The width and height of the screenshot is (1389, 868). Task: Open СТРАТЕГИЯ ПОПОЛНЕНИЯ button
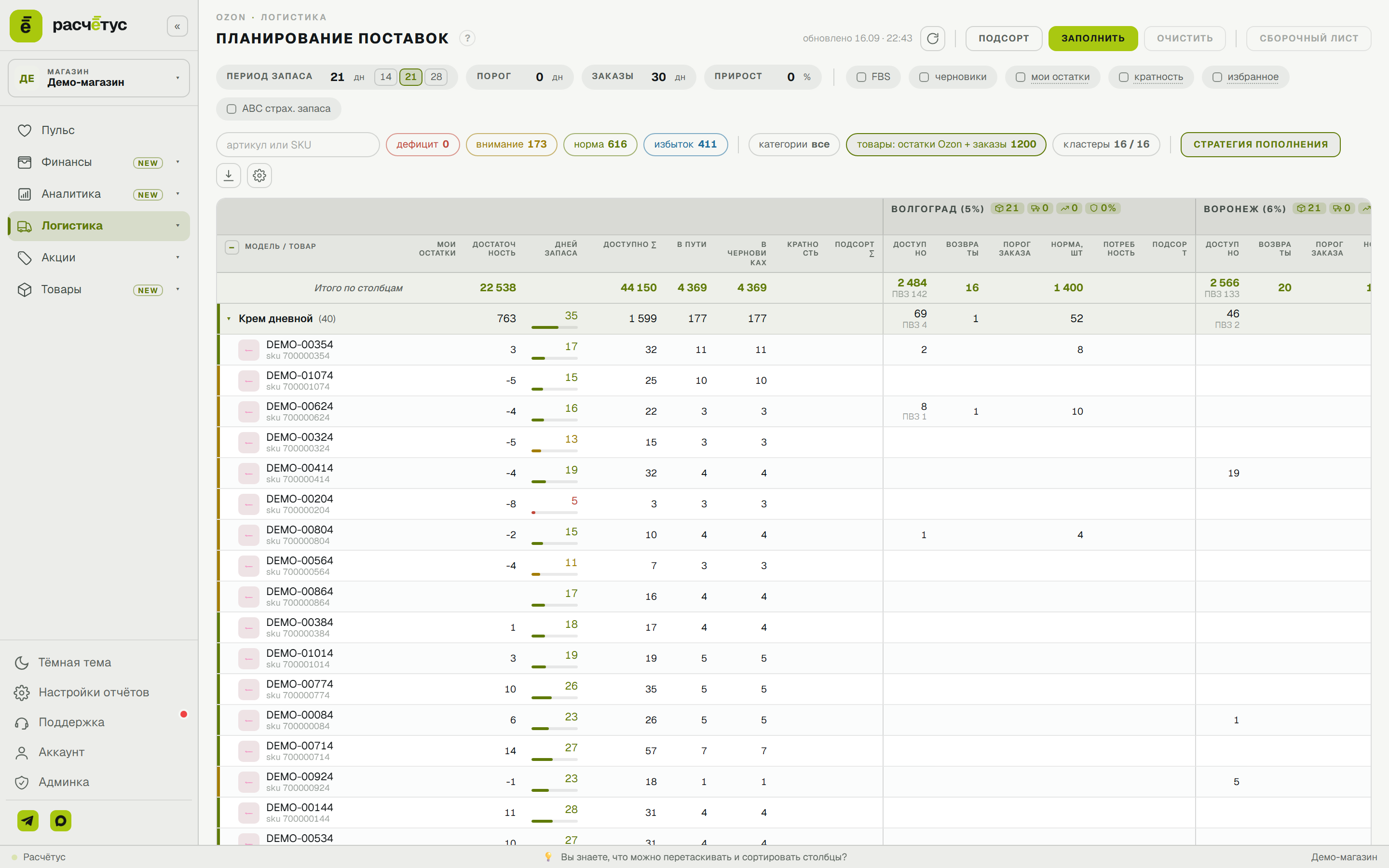click(1260, 145)
